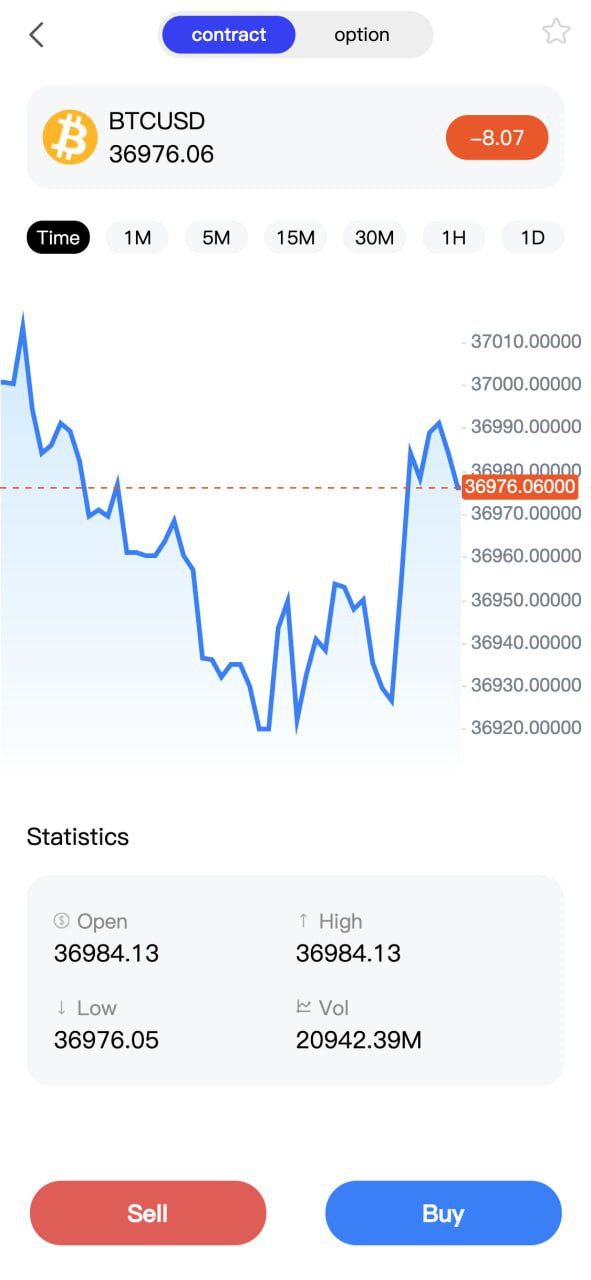
Task: Click the Vol chart icon
Action: 304,1007
